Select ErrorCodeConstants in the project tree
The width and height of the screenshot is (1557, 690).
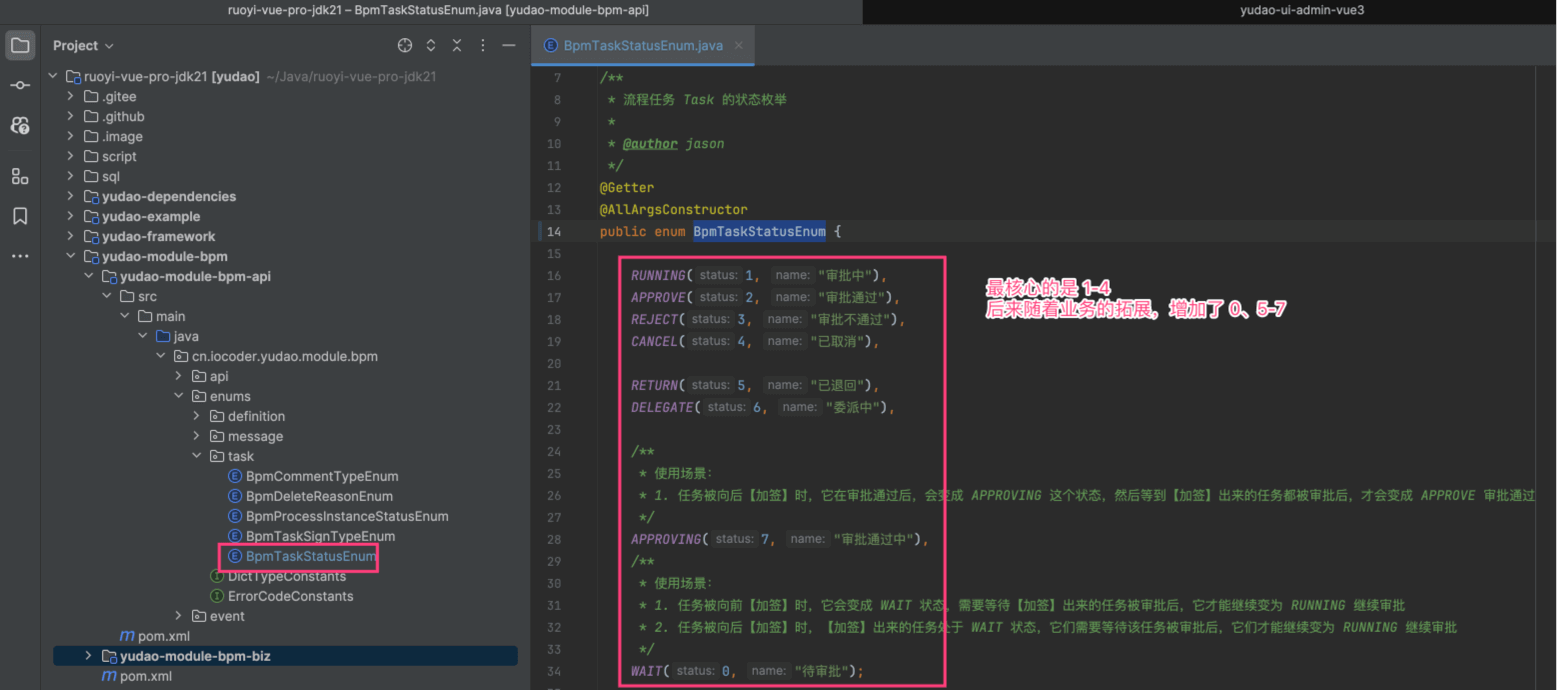[290, 596]
